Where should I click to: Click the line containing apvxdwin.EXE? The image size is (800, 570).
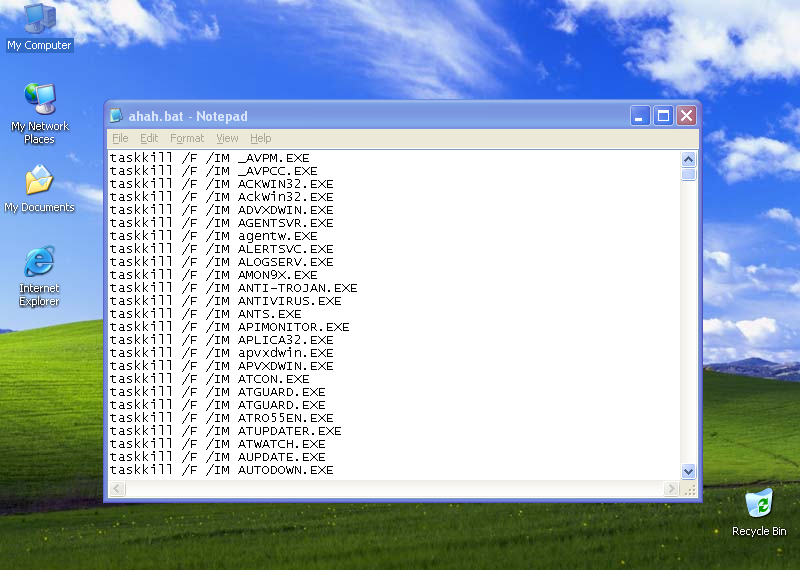click(x=221, y=353)
